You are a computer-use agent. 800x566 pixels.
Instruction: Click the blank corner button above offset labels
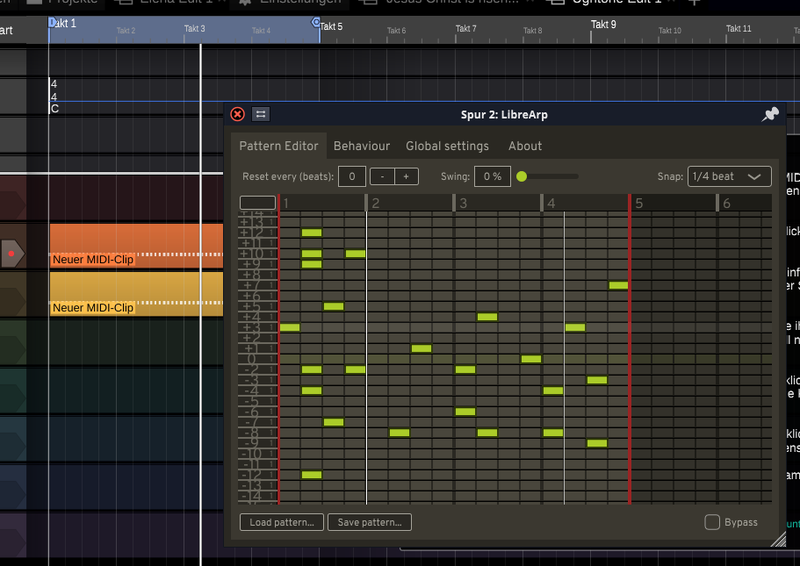click(x=258, y=203)
